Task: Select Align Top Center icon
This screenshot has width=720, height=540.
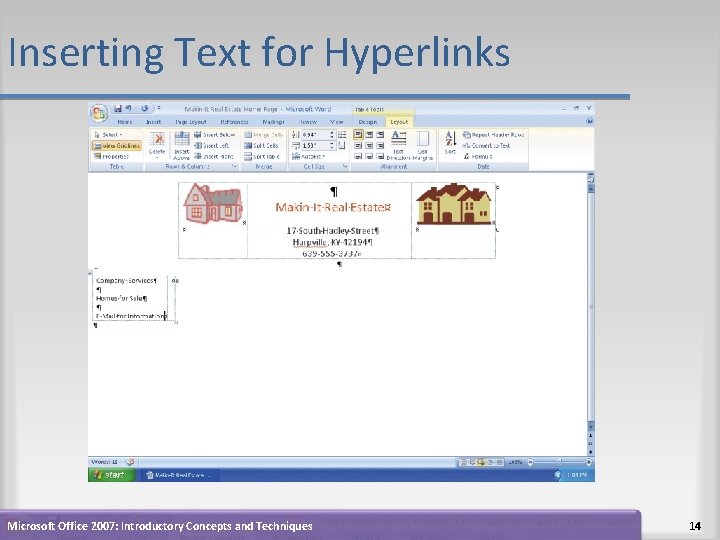Action: [369, 135]
